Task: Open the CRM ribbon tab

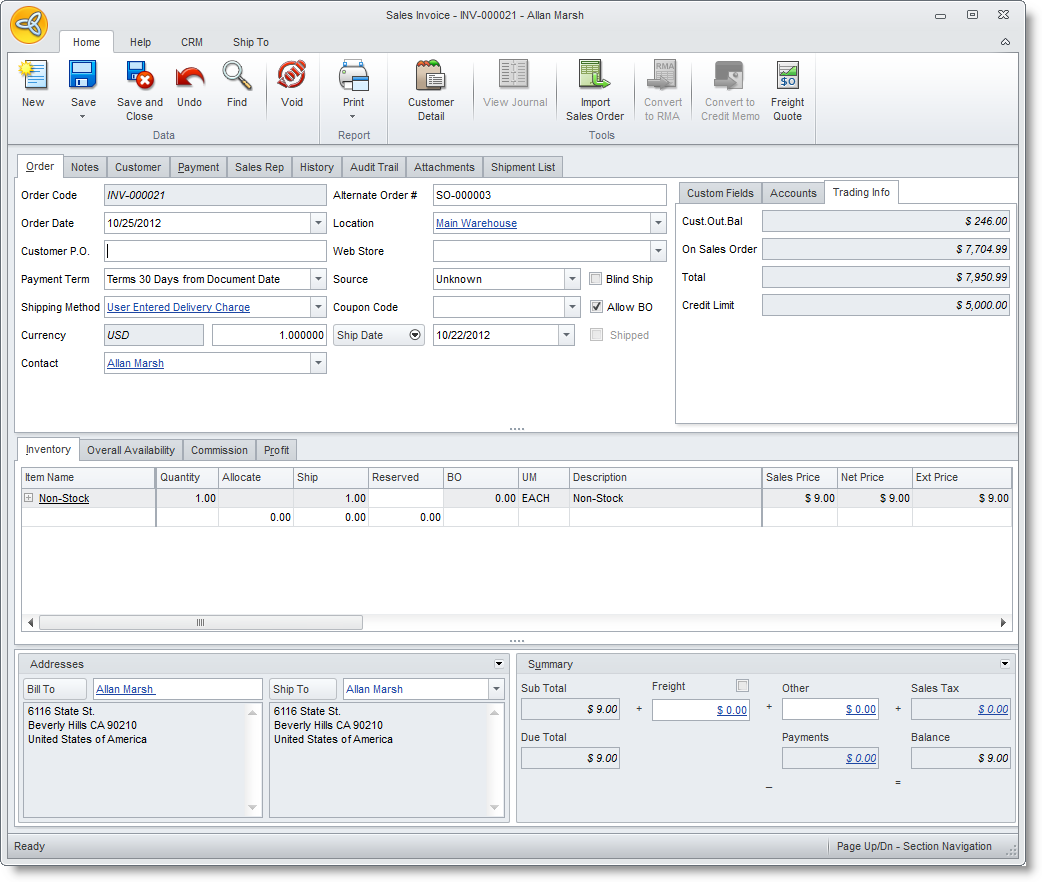Action: click(191, 42)
